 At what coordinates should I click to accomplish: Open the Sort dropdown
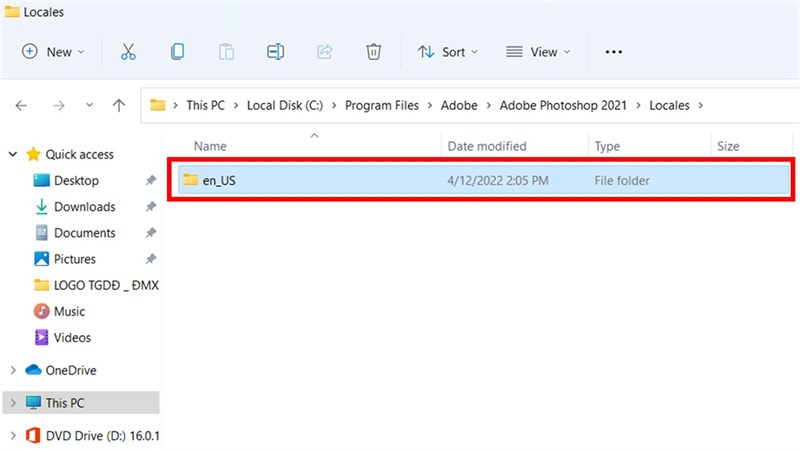448,52
